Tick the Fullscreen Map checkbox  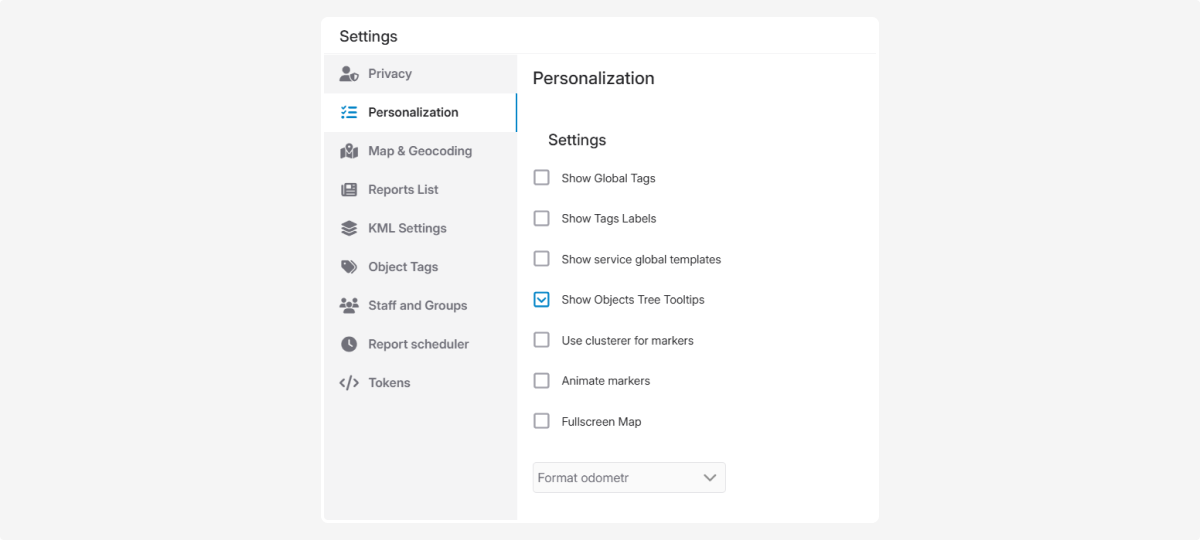542,421
